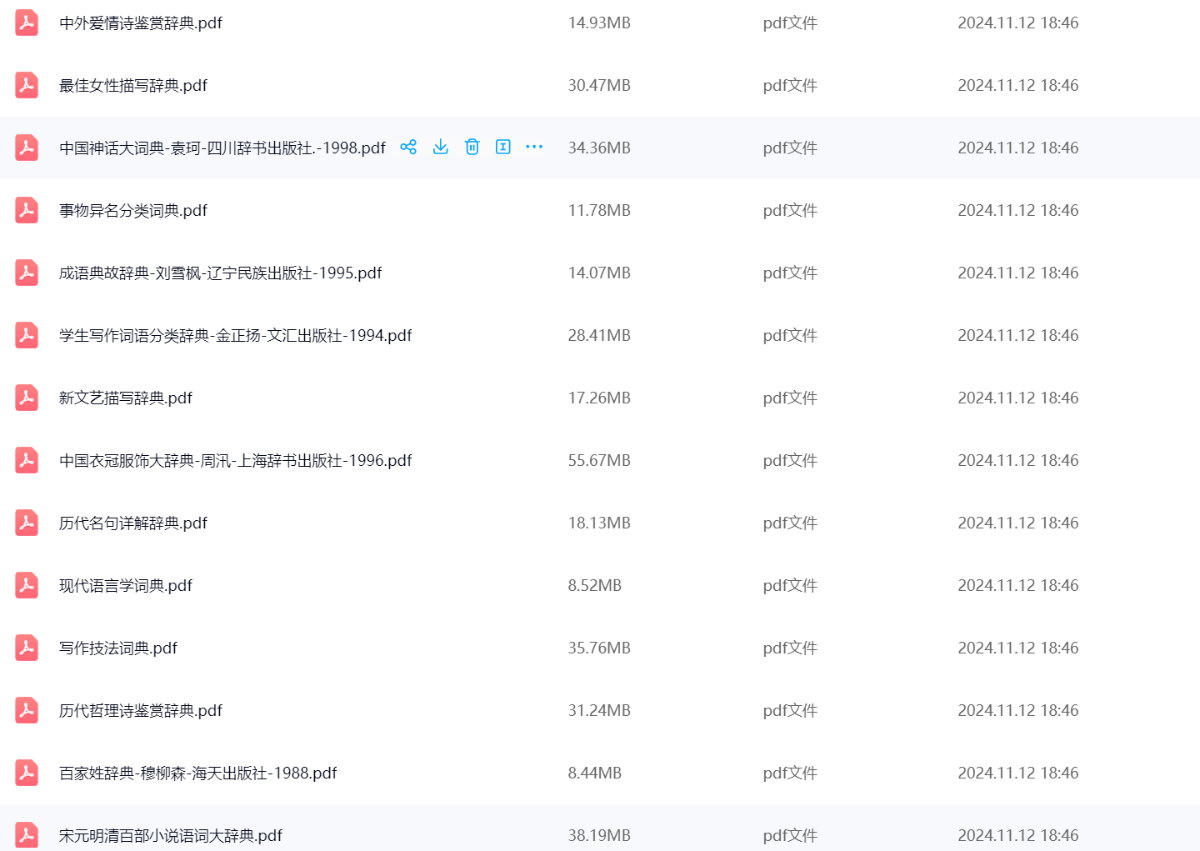1200x851 pixels.
Task: Open file 中外爱情诗鉴赏辞典.pdf
Action: (140, 23)
